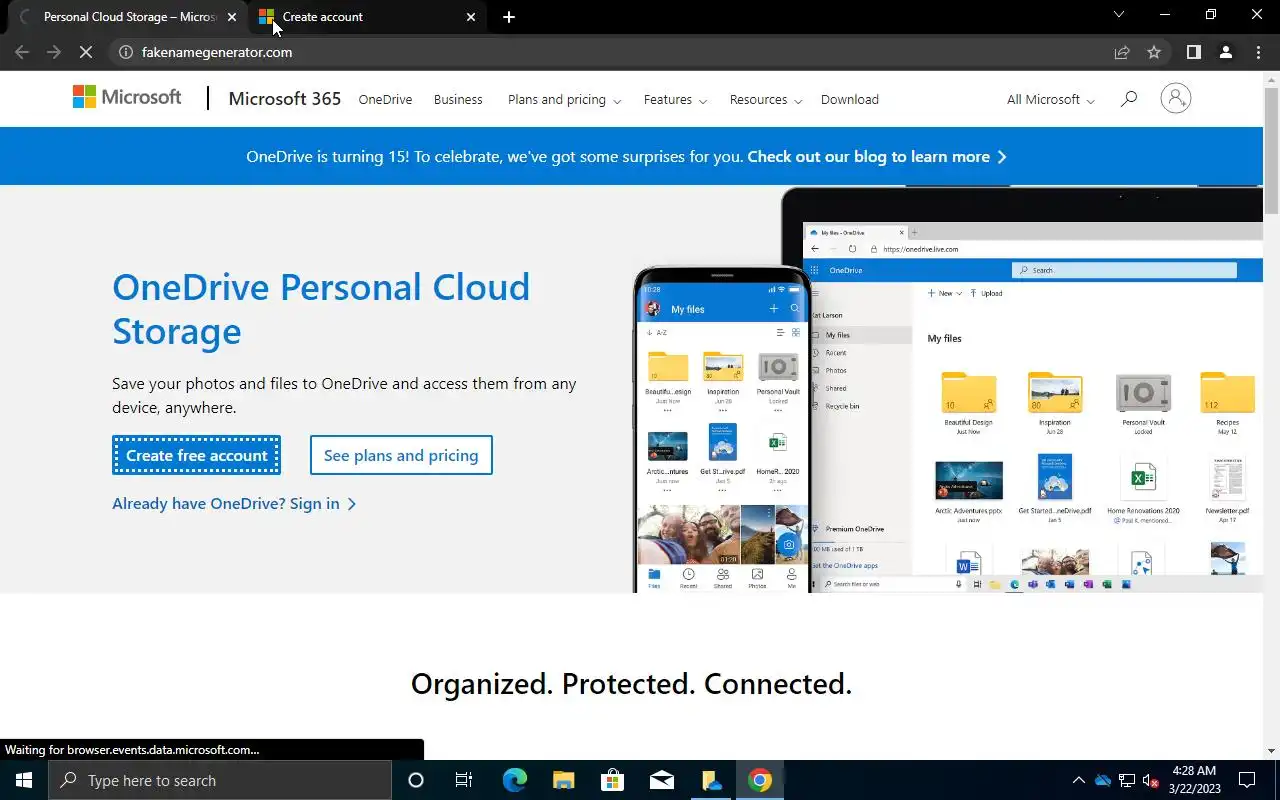Close the Create account tab
This screenshot has width=1280, height=800.
click(x=471, y=17)
